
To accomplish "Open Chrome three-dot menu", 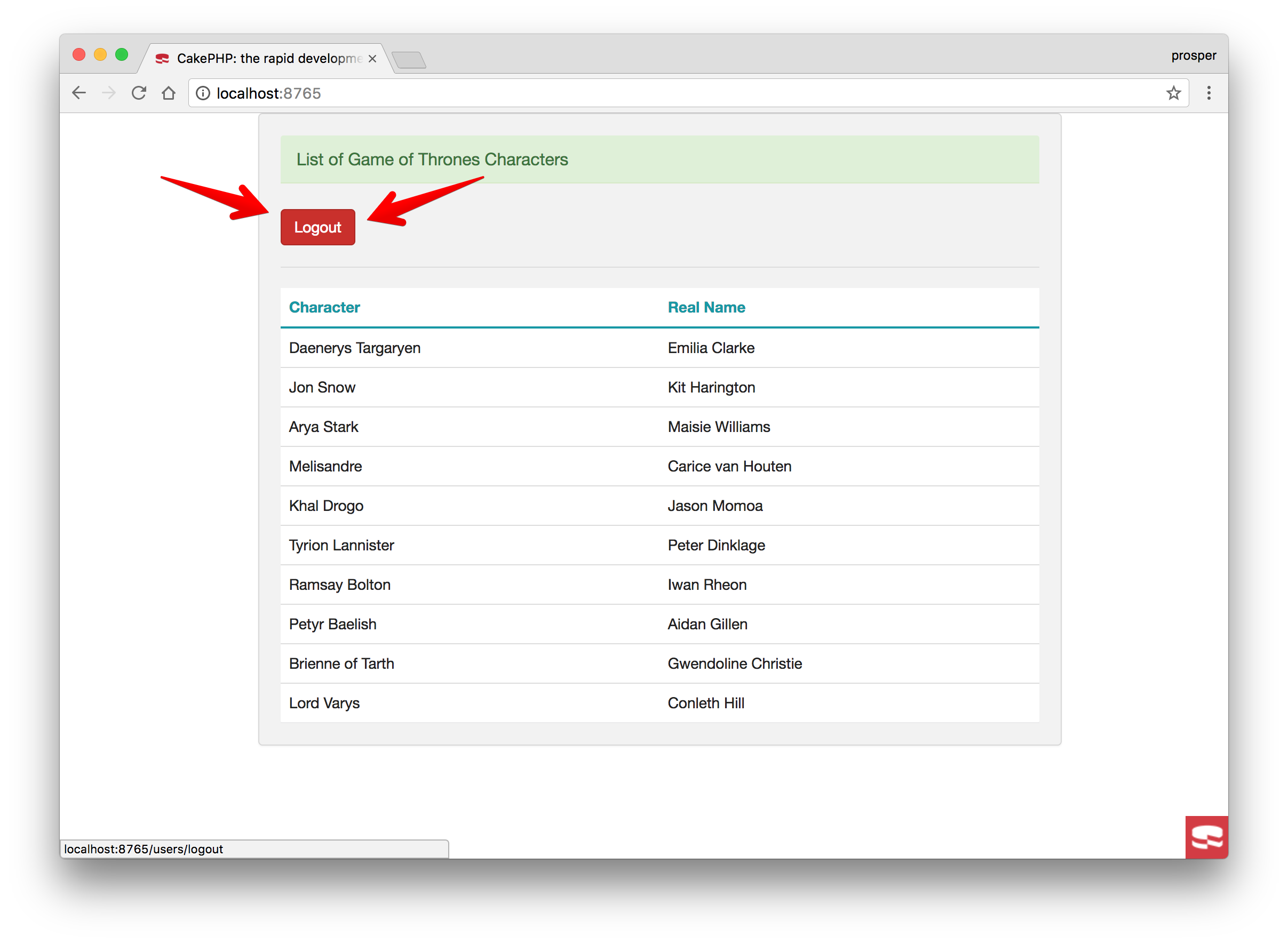I will click(1209, 93).
